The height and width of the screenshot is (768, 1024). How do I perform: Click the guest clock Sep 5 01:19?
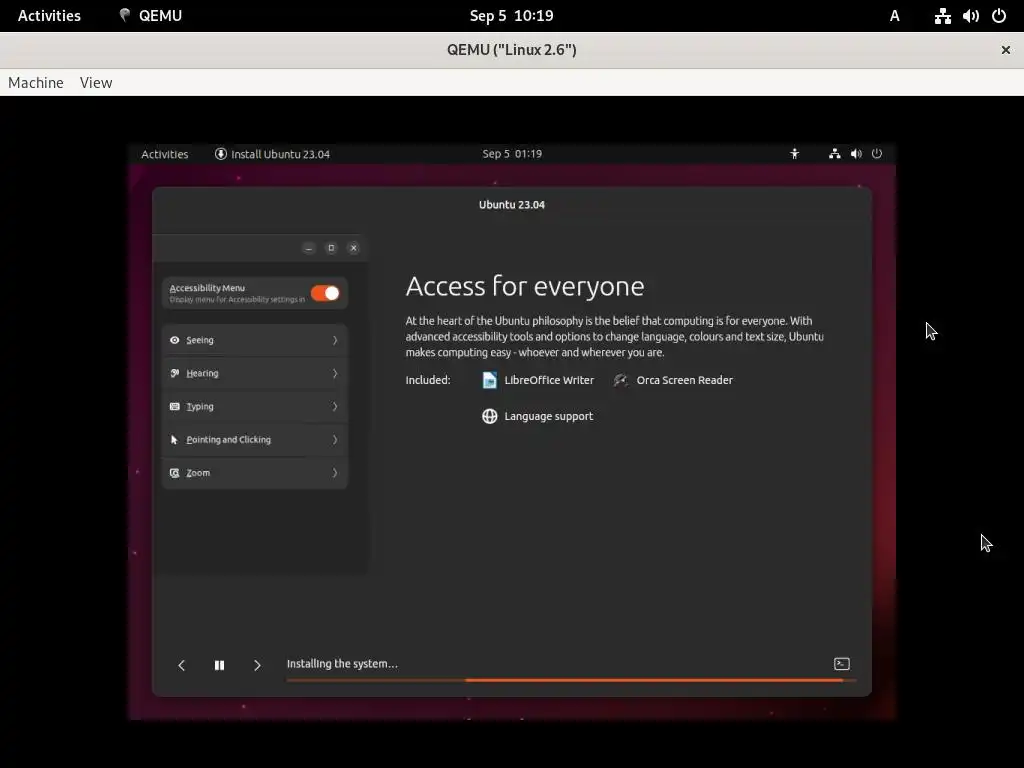tap(512, 153)
